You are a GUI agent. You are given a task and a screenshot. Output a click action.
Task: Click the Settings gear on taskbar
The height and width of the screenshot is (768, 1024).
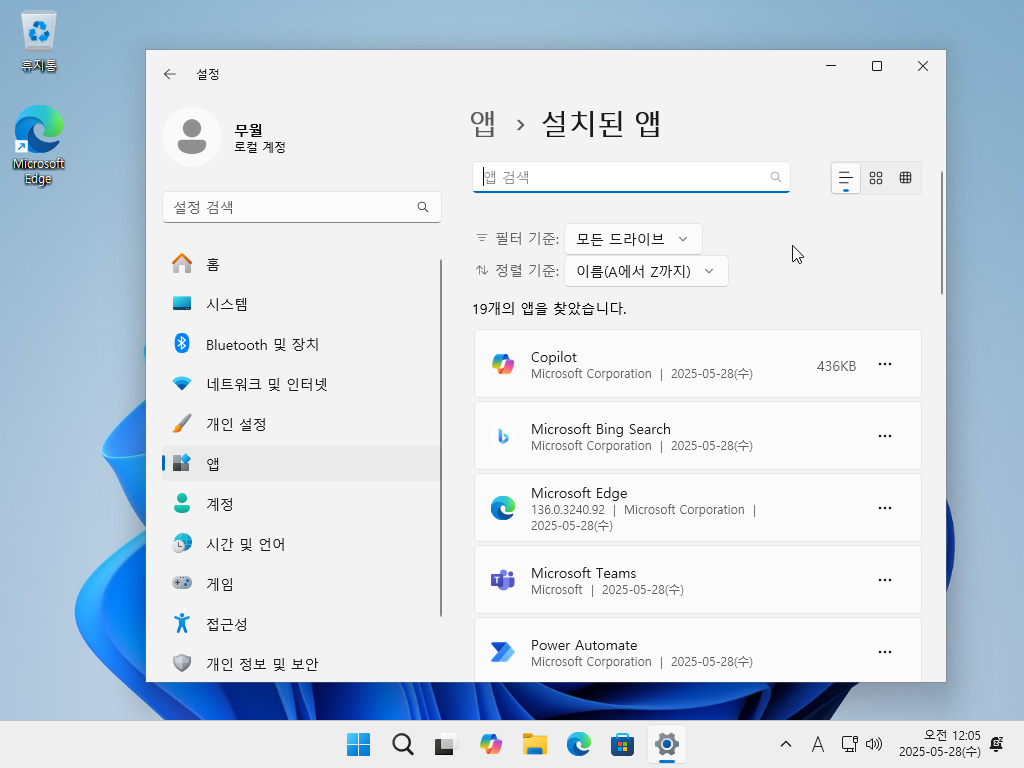(x=667, y=744)
